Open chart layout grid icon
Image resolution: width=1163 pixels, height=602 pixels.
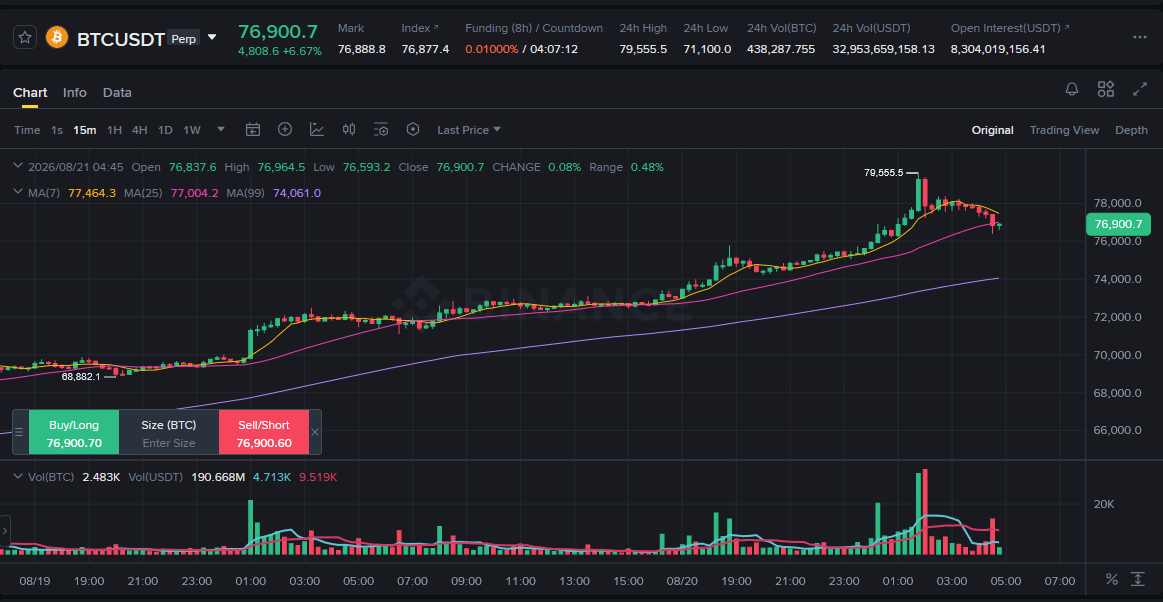click(1106, 90)
